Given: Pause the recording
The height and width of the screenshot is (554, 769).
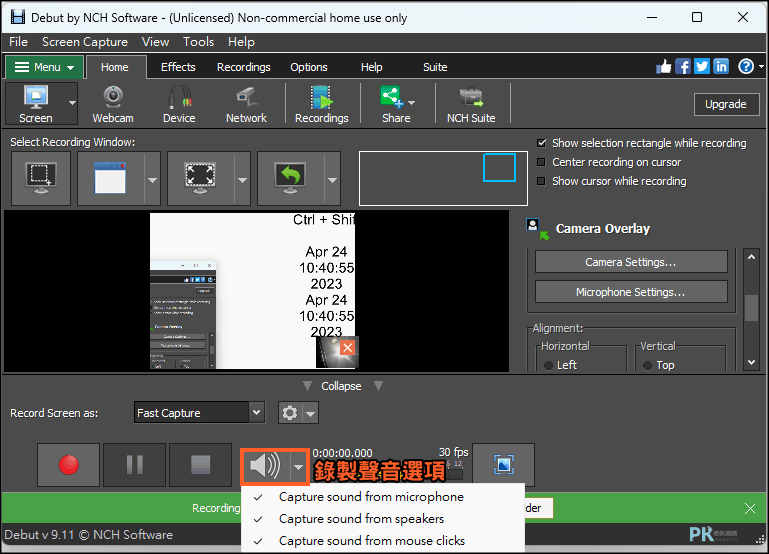Looking at the screenshot, I should 134,464.
